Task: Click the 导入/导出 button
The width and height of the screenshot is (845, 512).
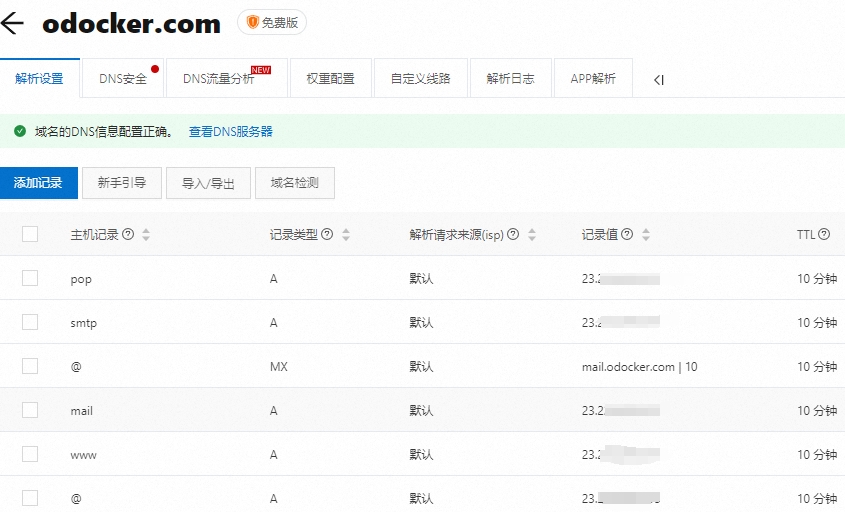Action: (208, 183)
